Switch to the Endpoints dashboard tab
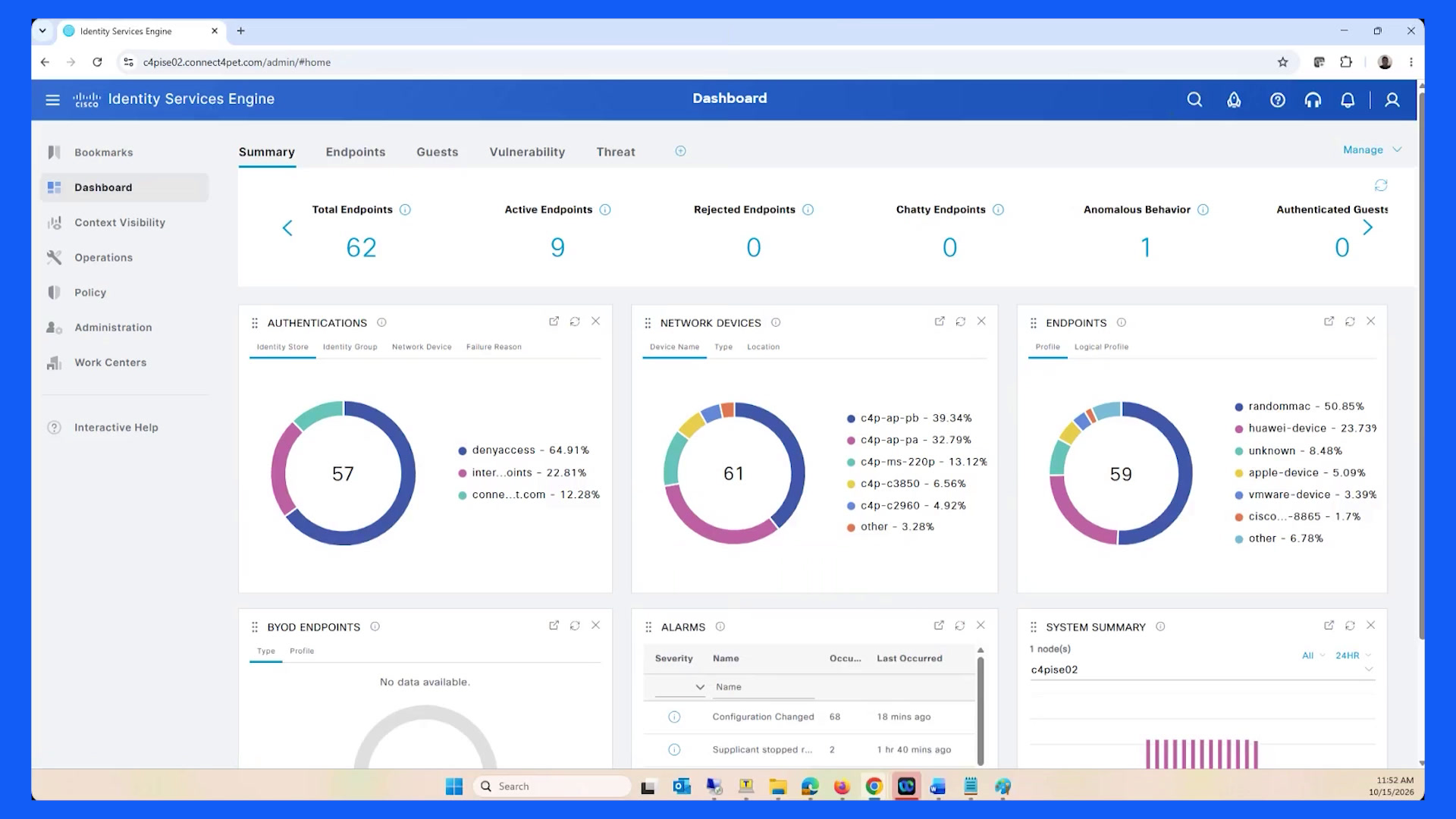1456x819 pixels. pyautogui.click(x=356, y=152)
